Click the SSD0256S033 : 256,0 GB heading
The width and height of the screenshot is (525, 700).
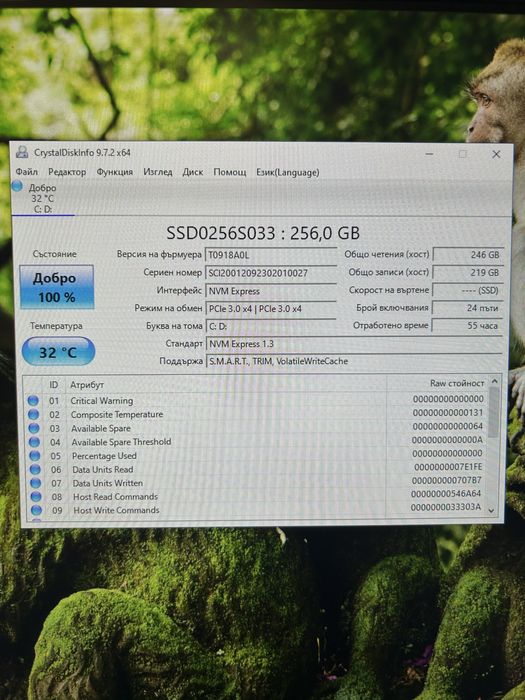263,233
